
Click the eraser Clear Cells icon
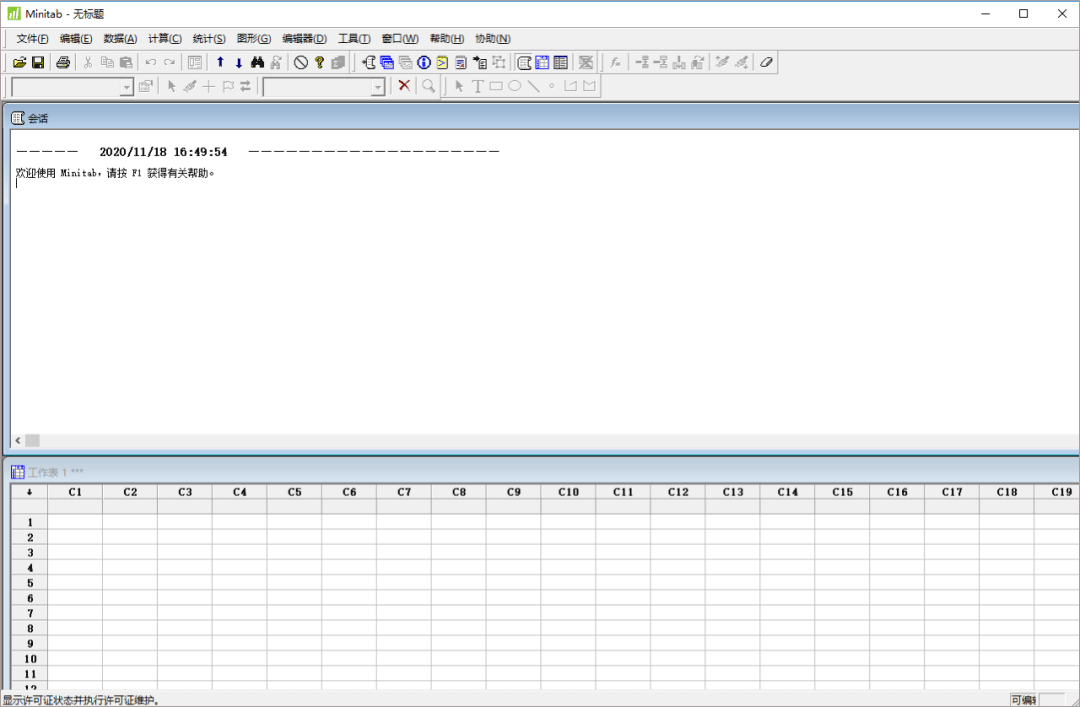tap(767, 63)
